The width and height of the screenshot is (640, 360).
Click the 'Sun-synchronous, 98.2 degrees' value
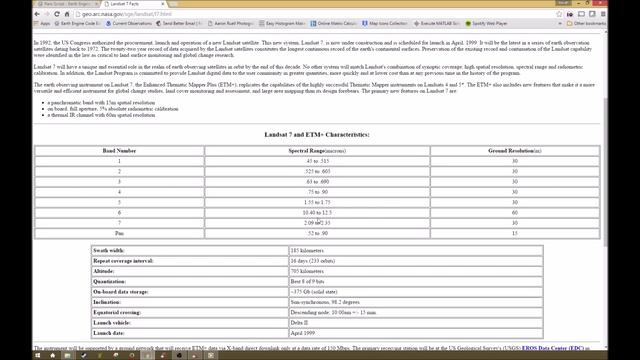pyautogui.click(x=325, y=302)
